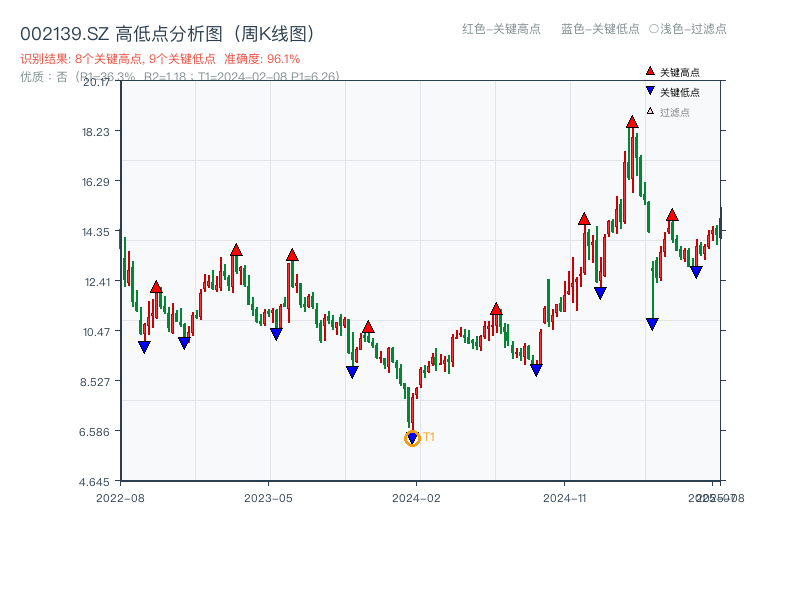Screen dimensions: 800x600
Task: Select the highest red key-high marker at chart peak
Action: 632,122
